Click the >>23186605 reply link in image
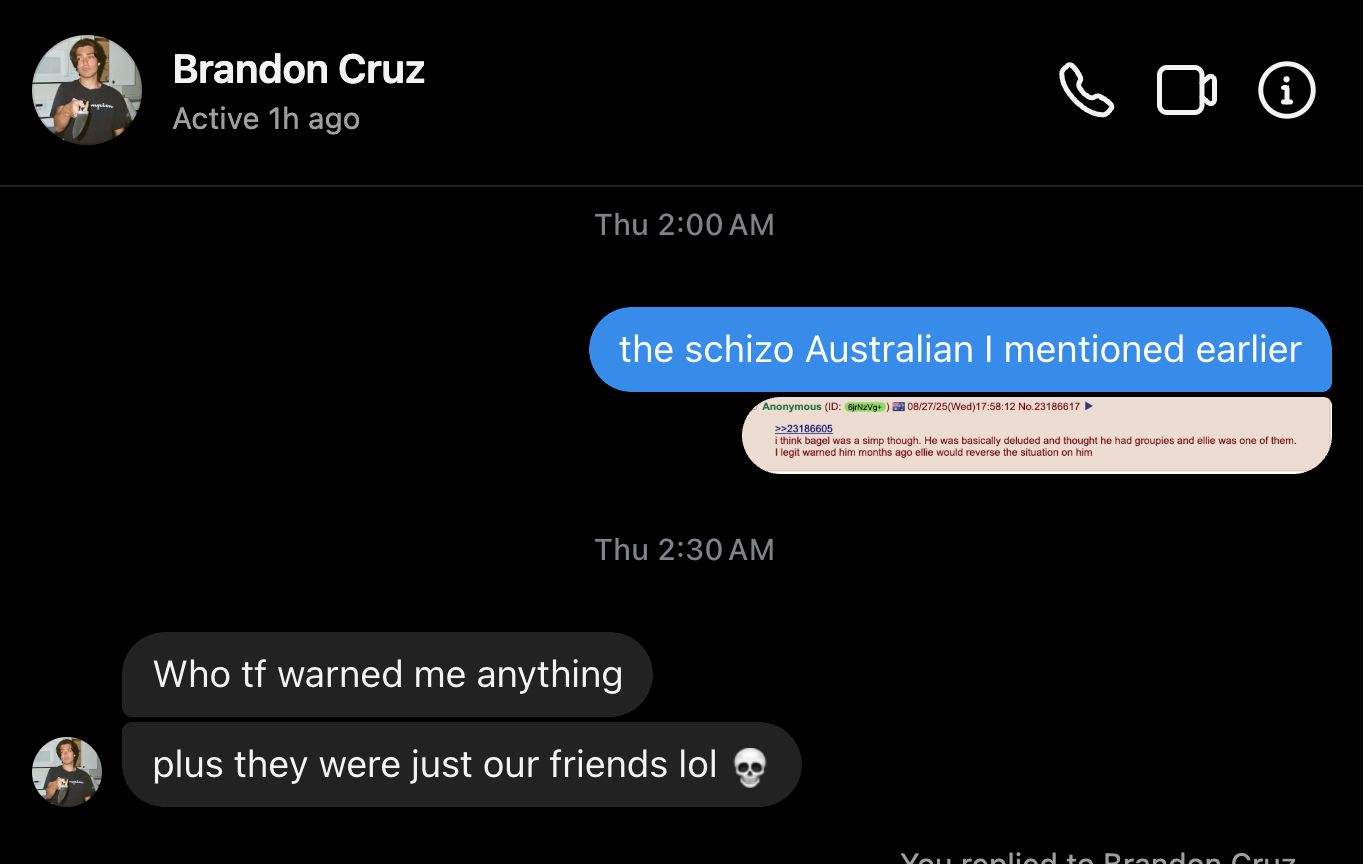This screenshot has width=1363, height=864. 803,429
